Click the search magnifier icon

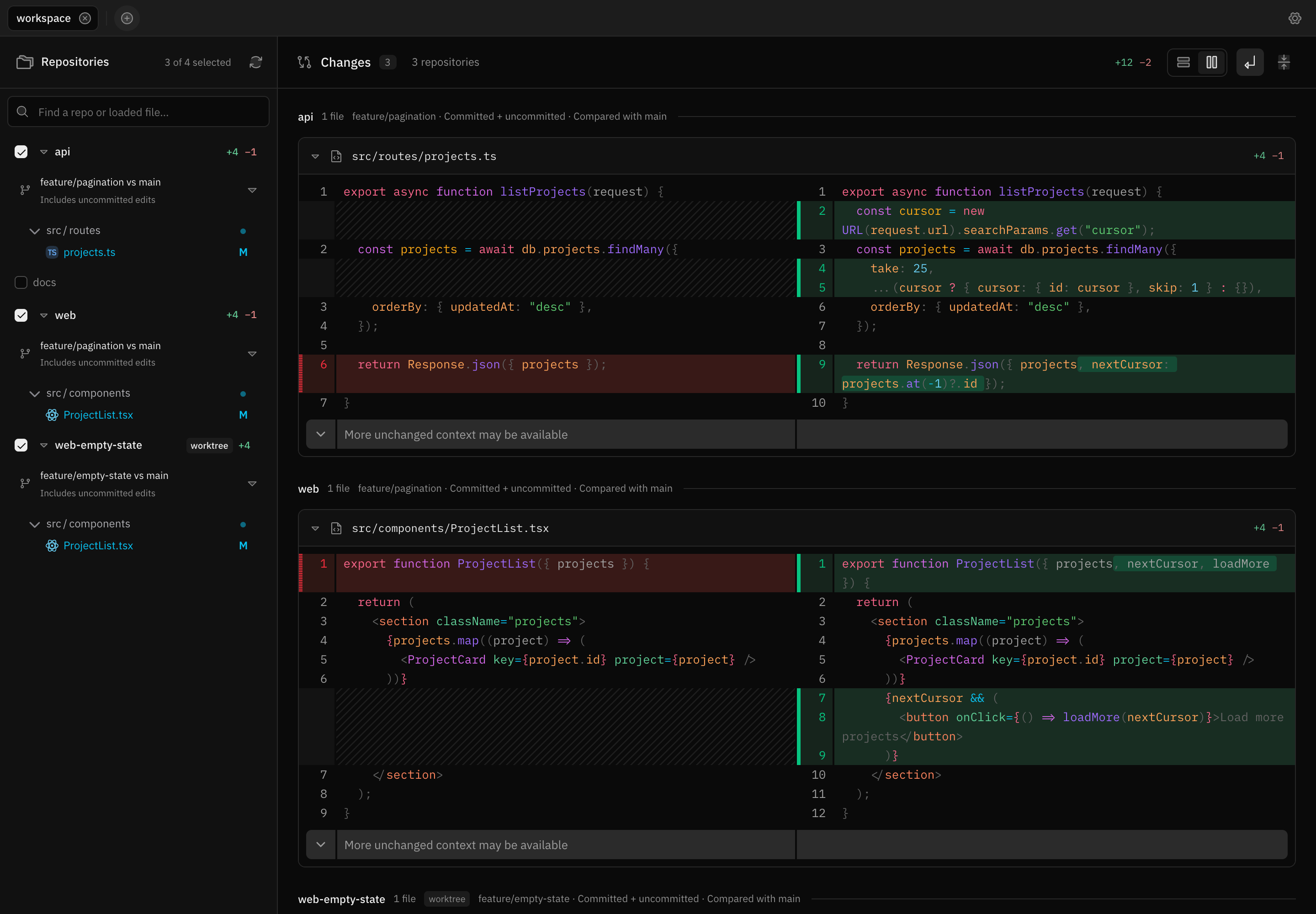[x=22, y=112]
